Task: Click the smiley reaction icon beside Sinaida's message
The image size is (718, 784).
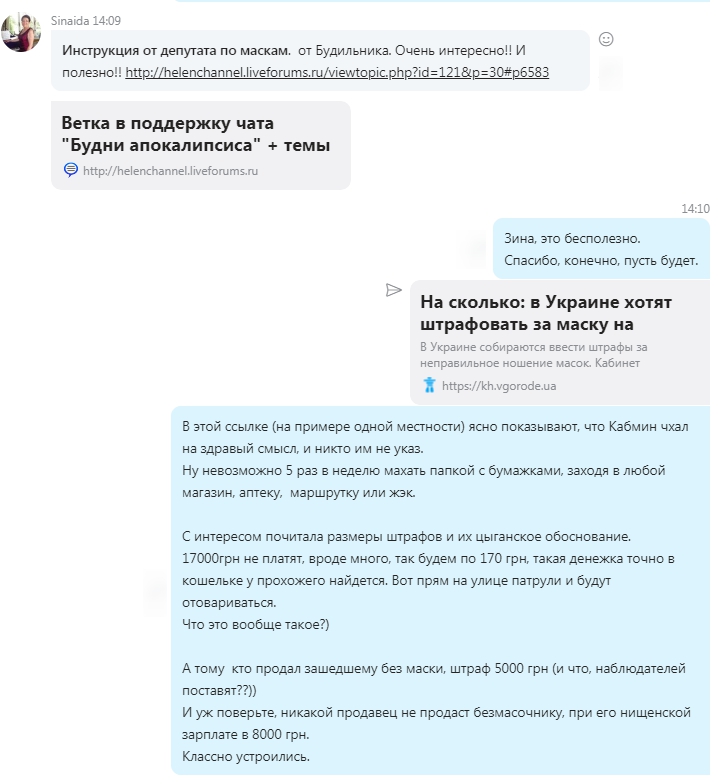Action: click(606, 39)
